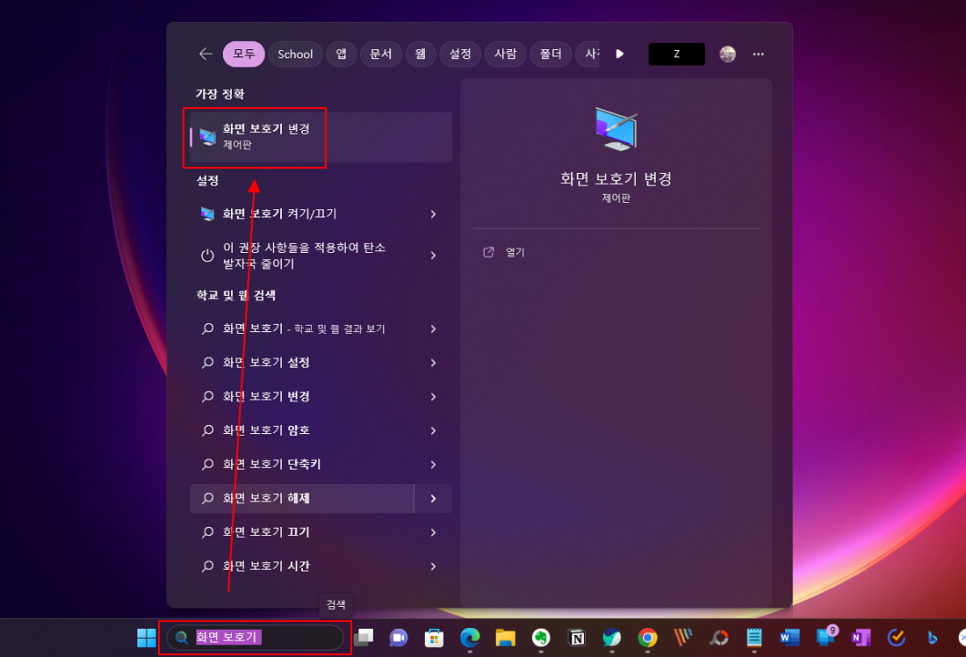The height and width of the screenshot is (657, 966).
Task: Switch to the 문서 filter tab
Action: [381, 54]
